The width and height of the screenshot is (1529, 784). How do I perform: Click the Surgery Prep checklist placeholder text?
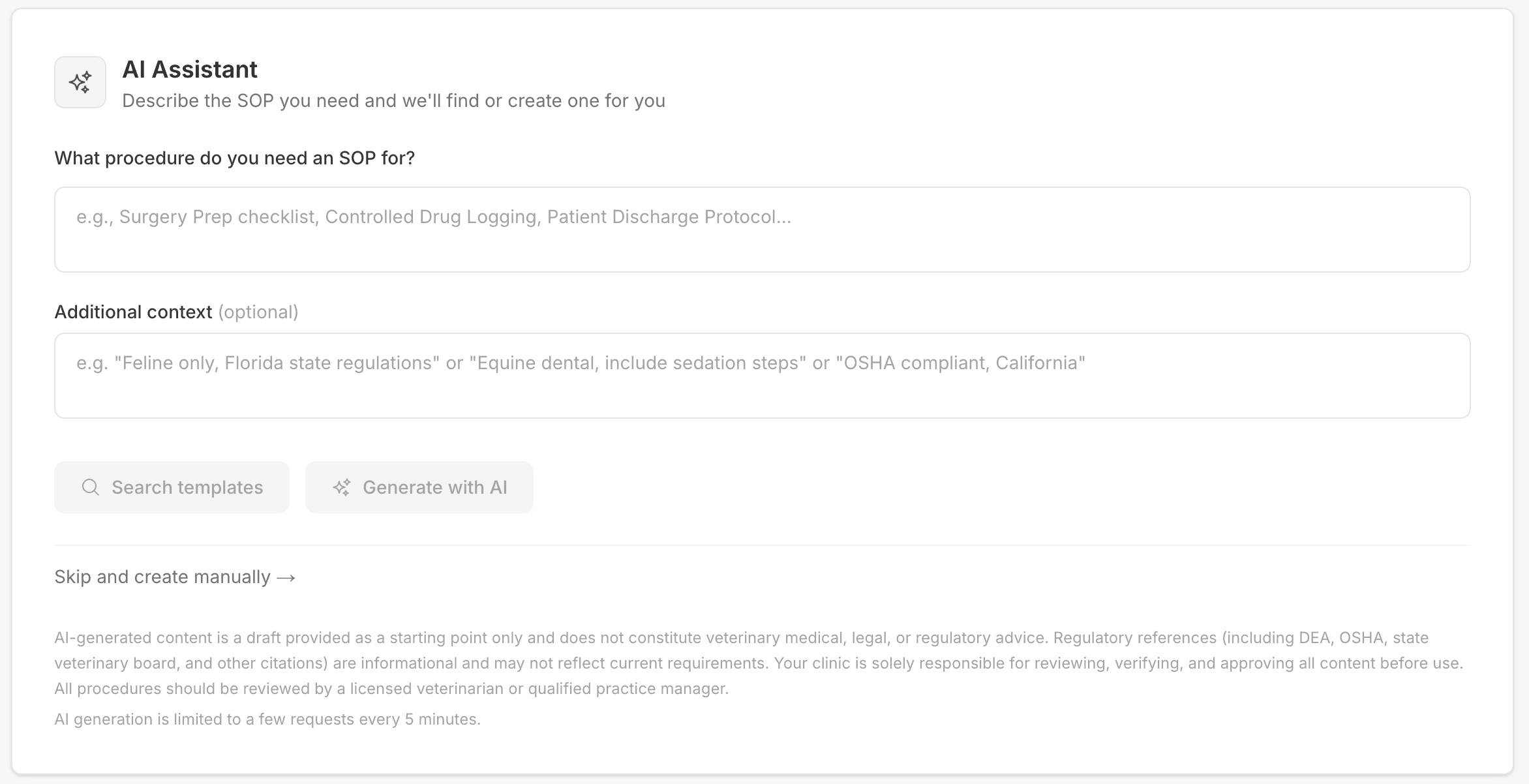[x=219, y=217]
